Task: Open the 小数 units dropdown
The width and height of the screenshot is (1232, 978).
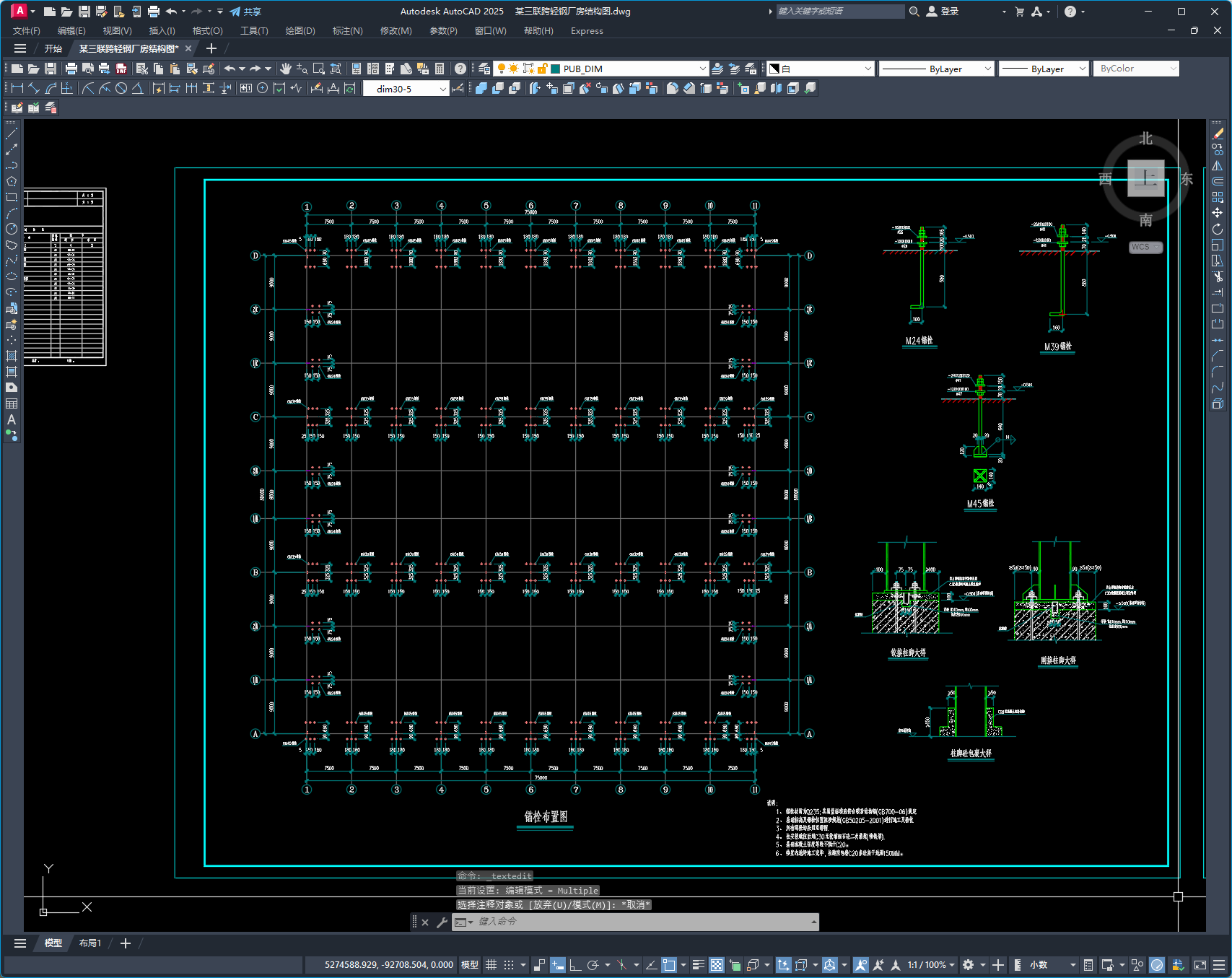Action: coord(1052,965)
